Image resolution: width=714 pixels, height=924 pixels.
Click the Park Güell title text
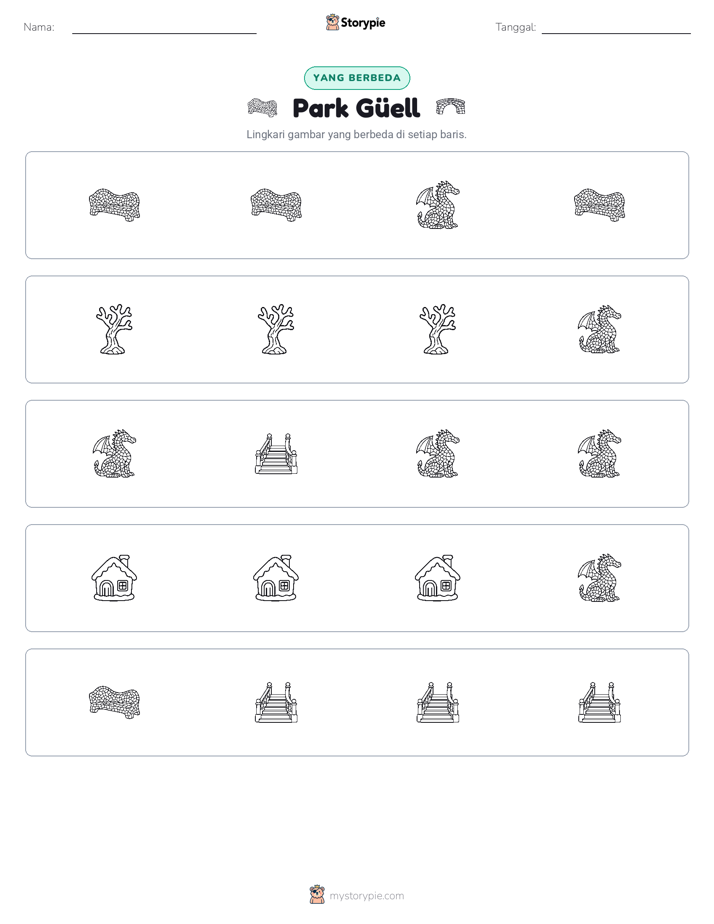356,108
